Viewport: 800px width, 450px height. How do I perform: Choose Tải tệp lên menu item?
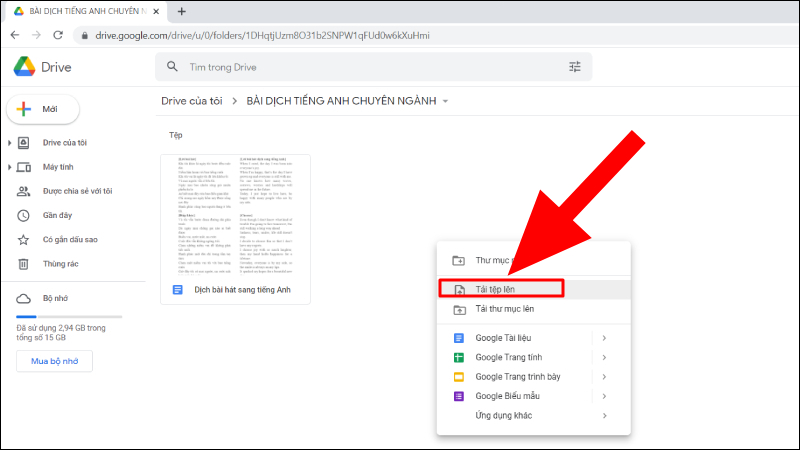[x=534, y=289]
